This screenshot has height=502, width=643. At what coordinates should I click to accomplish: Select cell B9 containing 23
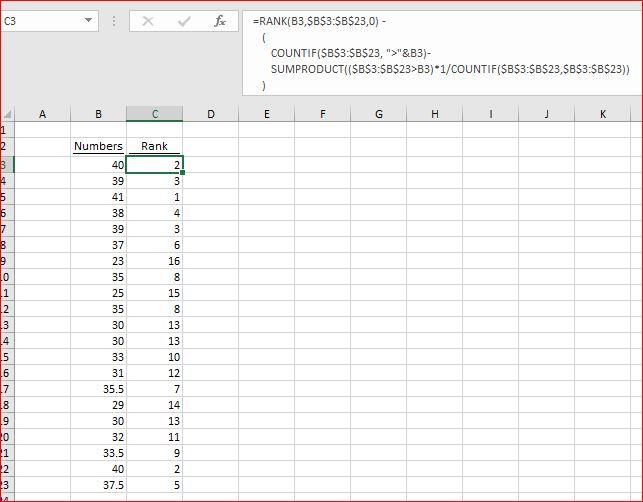[x=98, y=261]
